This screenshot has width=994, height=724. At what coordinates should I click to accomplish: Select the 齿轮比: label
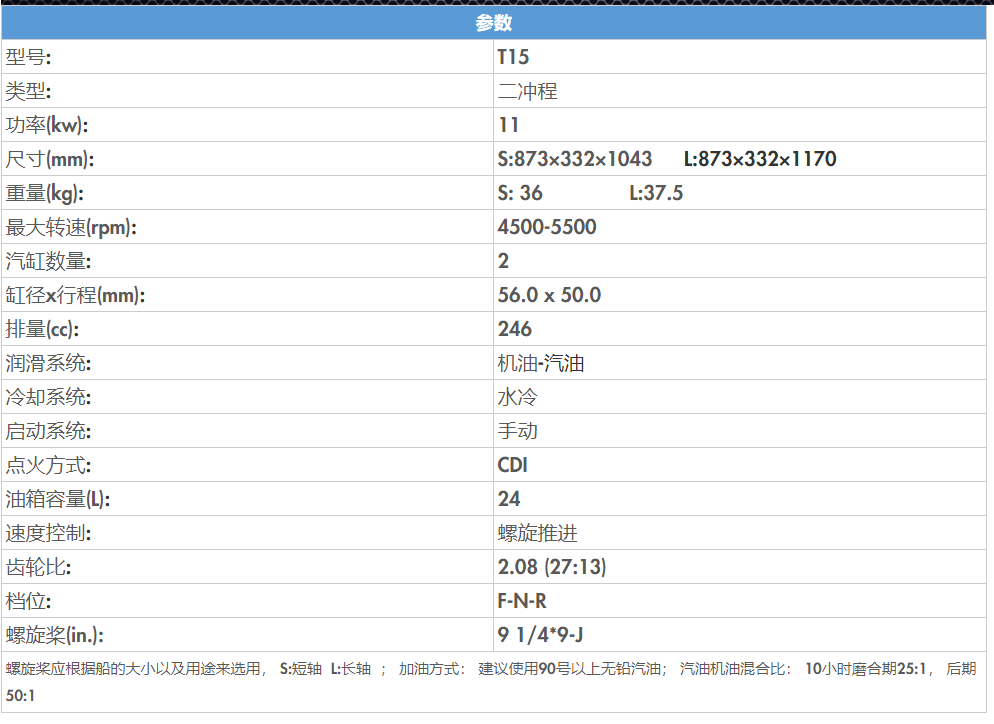pyautogui.click(x=38, y=567)
